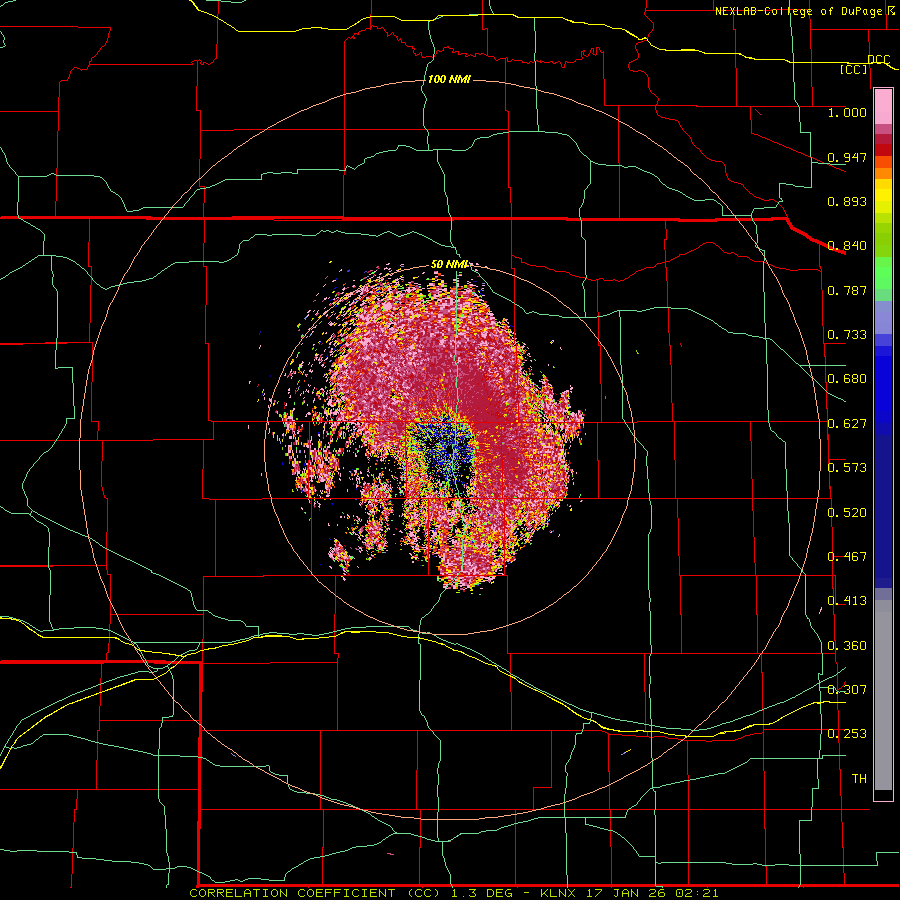Select the 0.573 scale value
This screenshot has width=900, height=900.
click(847, 468)
